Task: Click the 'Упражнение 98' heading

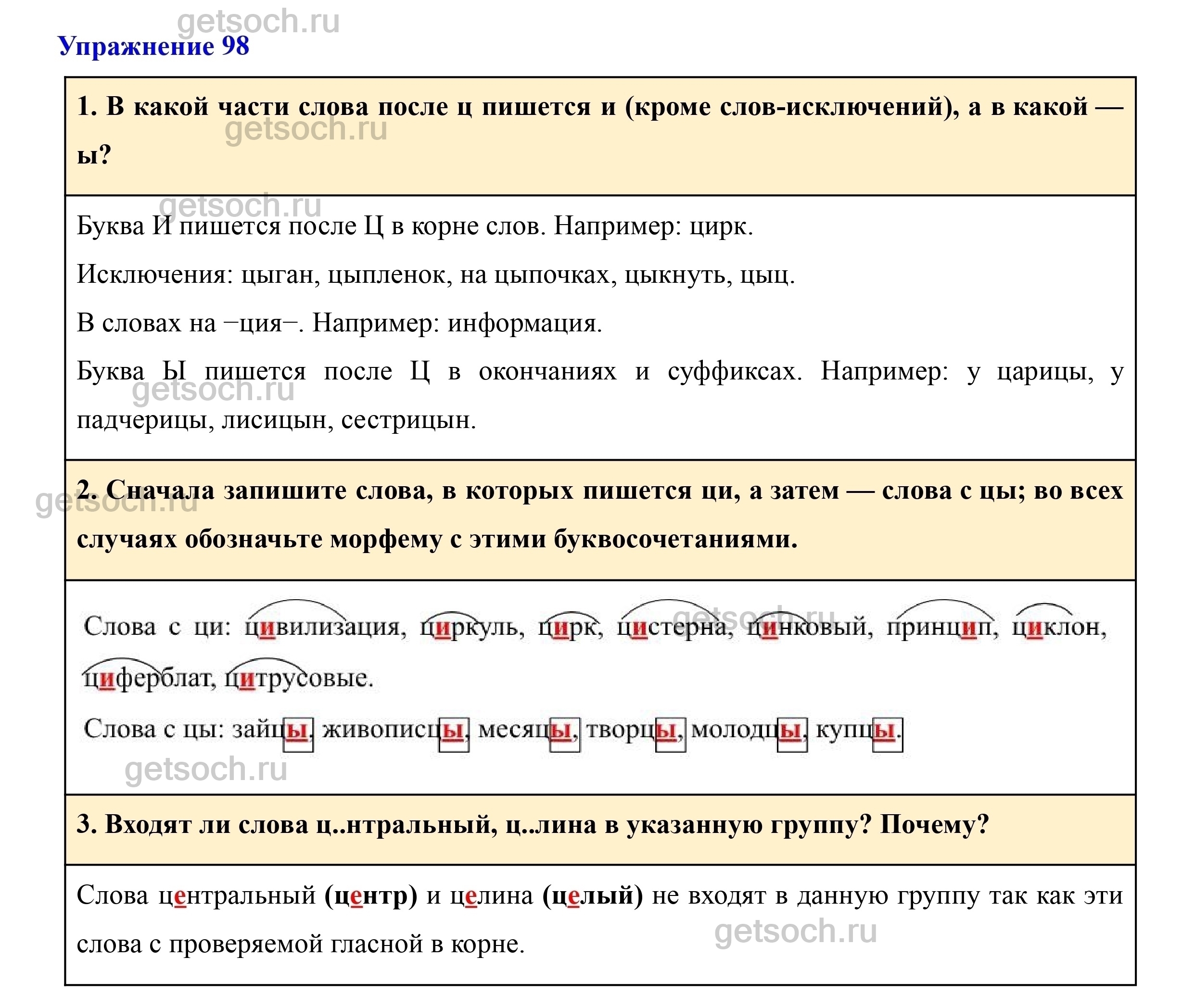Action: (x=154, y=46)
